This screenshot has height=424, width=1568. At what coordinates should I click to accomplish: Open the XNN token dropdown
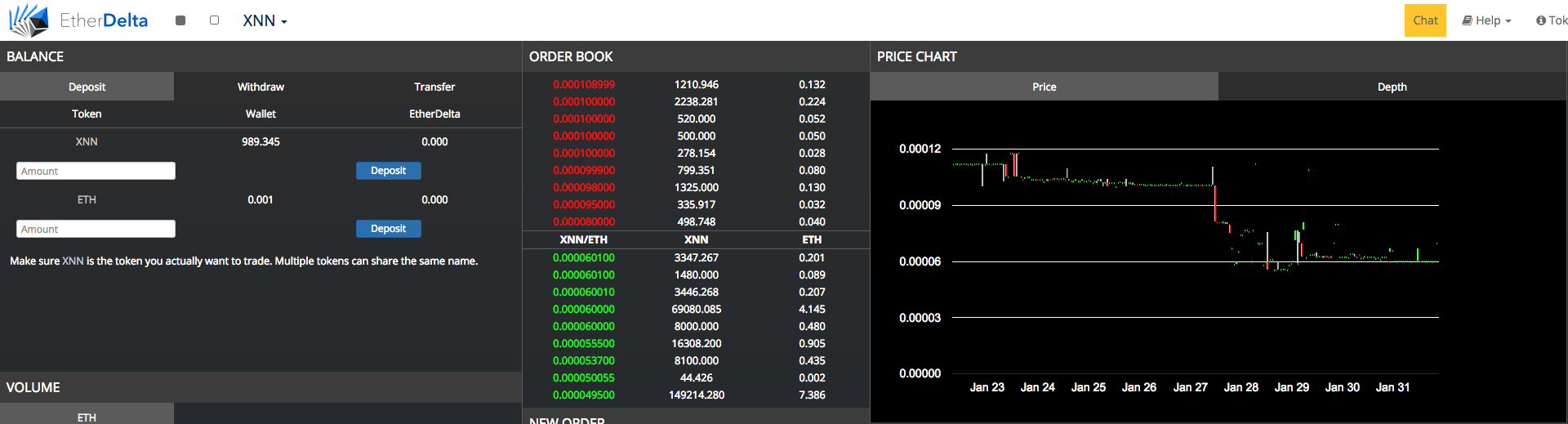click(265, 21)
